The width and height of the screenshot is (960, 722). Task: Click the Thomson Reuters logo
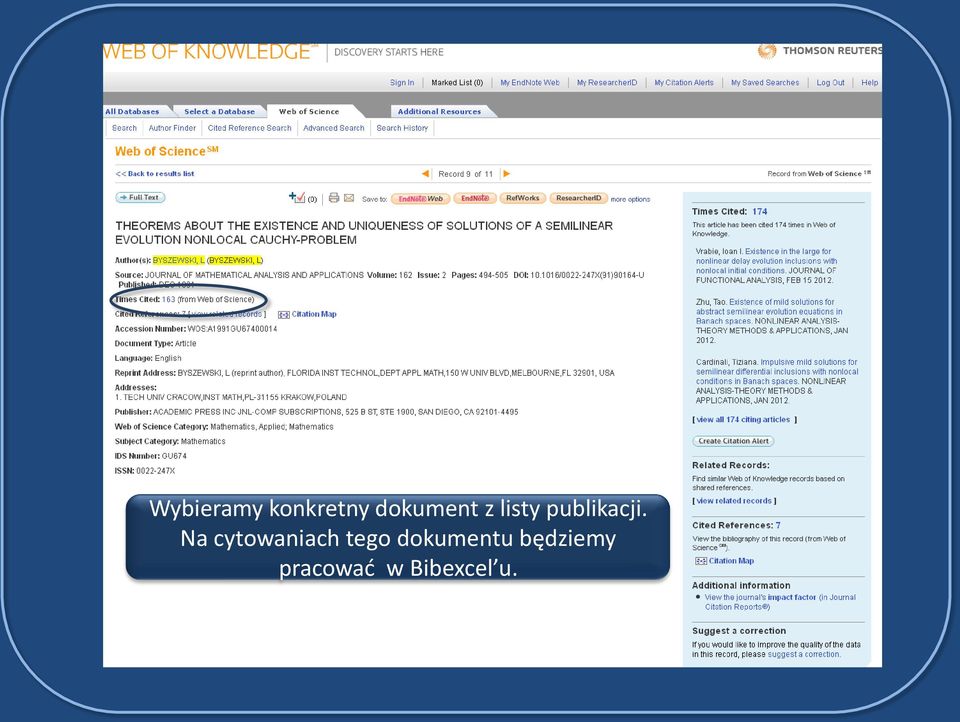(819, 51)
